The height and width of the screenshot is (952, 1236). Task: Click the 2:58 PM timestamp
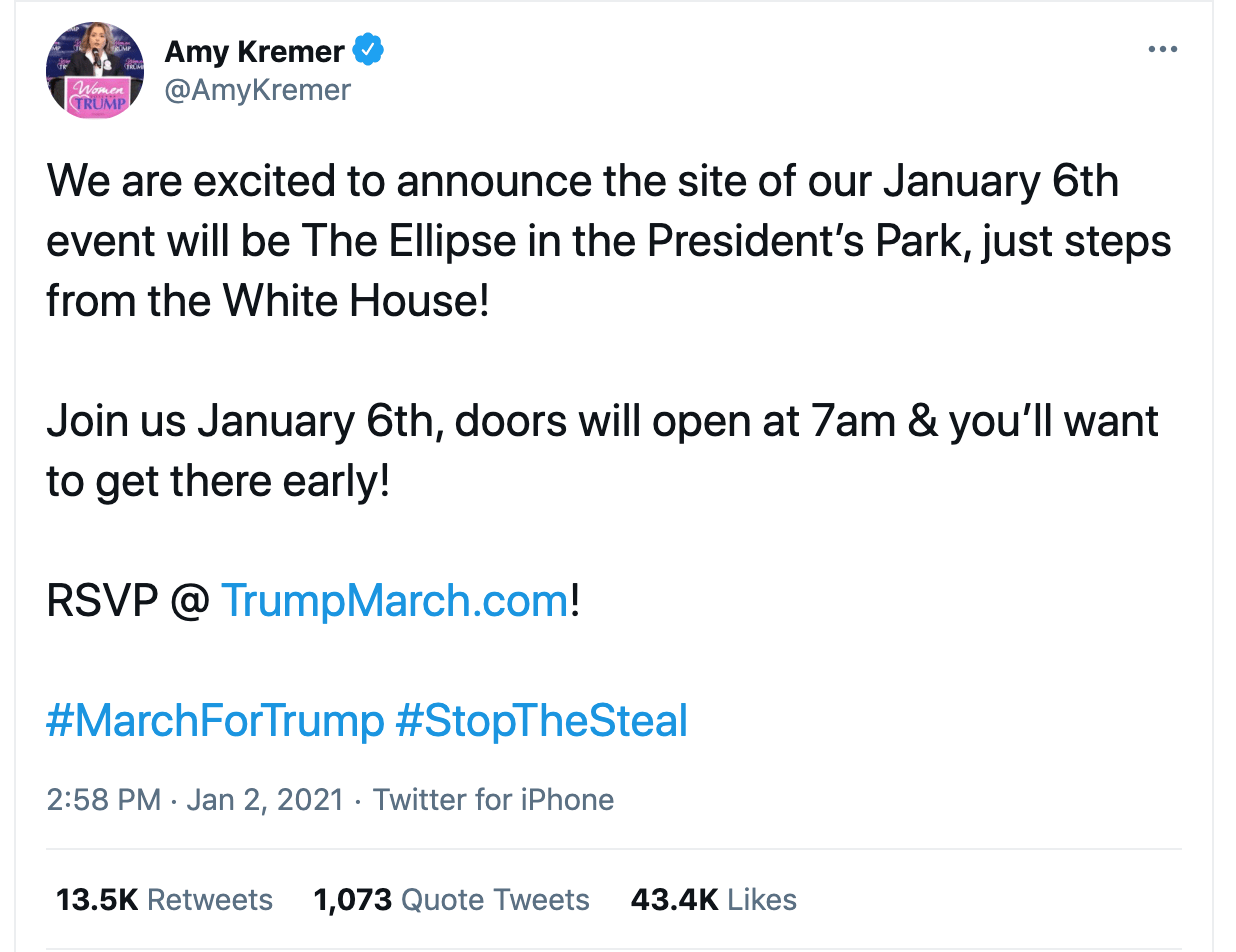point(103,800)
